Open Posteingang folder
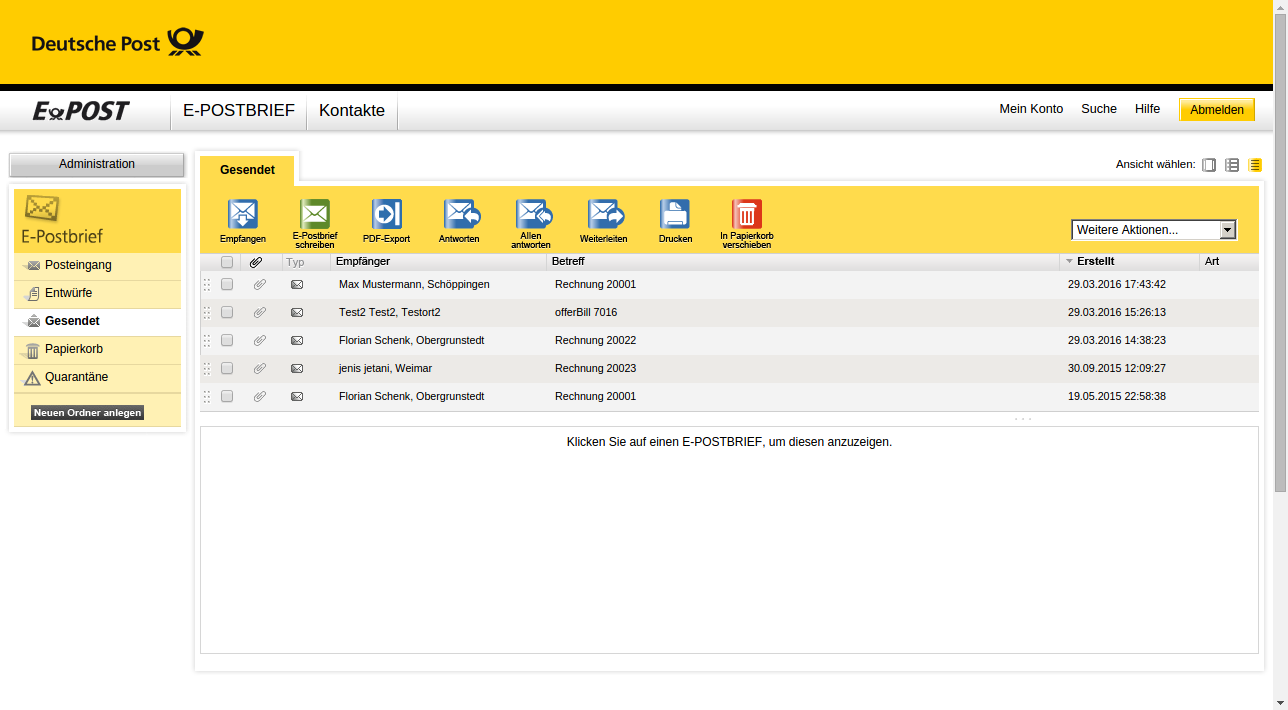1288x710 pixels. [x=97, y=265]
